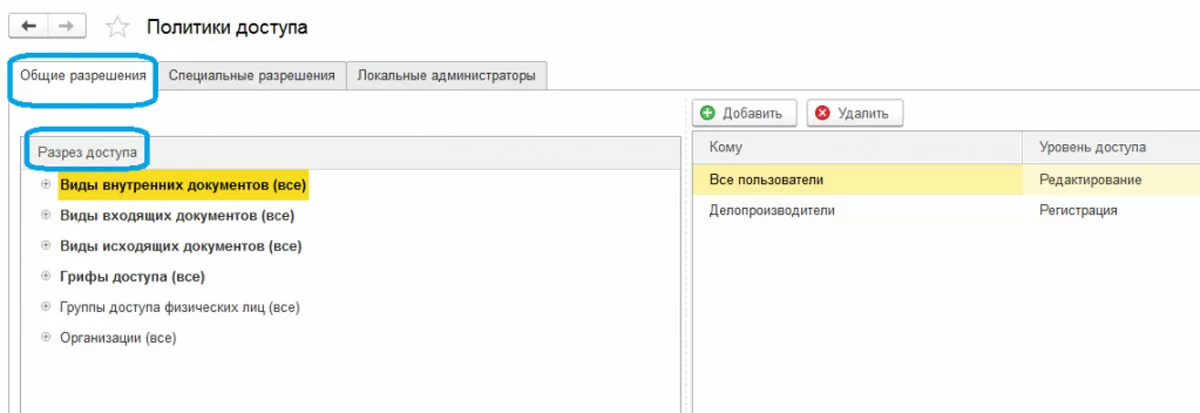Click the Уровень доступа column header
The width and height of the screenshot is (1200, 413).
1092,148
